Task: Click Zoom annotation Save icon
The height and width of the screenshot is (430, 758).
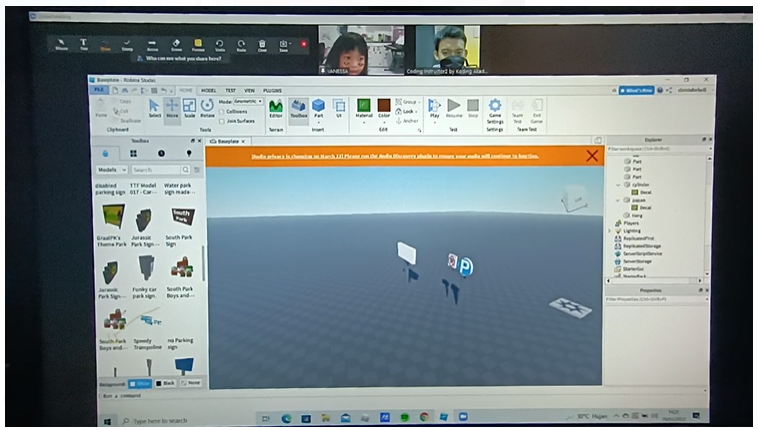Action: point(283,45)
